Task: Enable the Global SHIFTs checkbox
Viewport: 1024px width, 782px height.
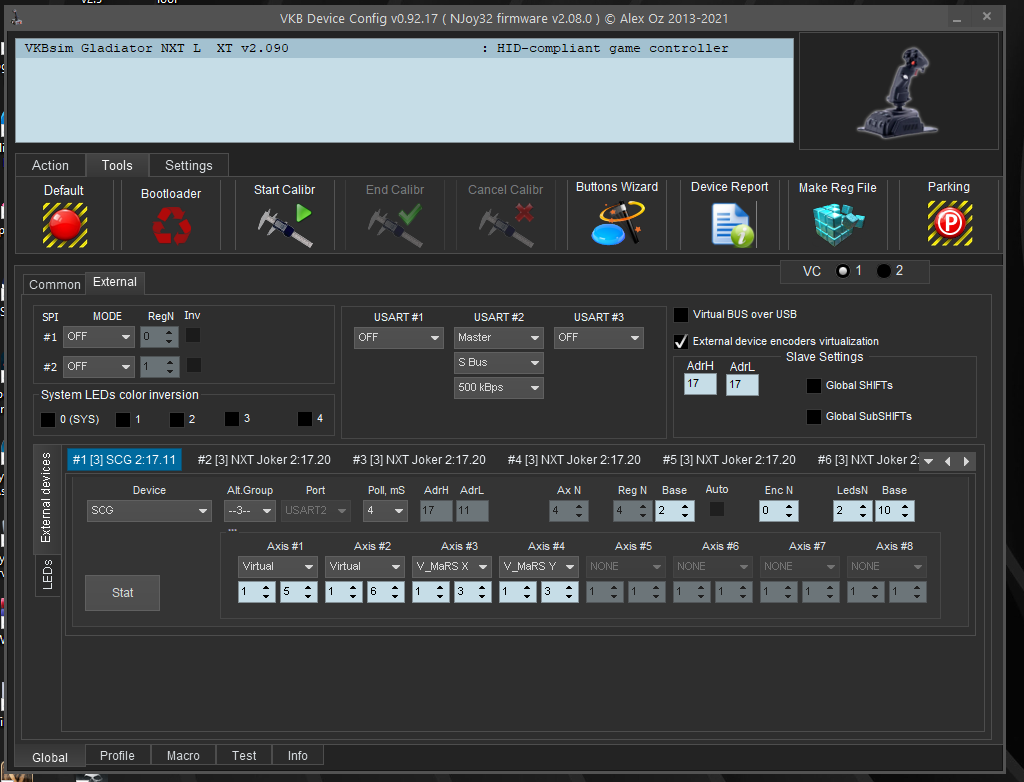Action: [814, 386]
